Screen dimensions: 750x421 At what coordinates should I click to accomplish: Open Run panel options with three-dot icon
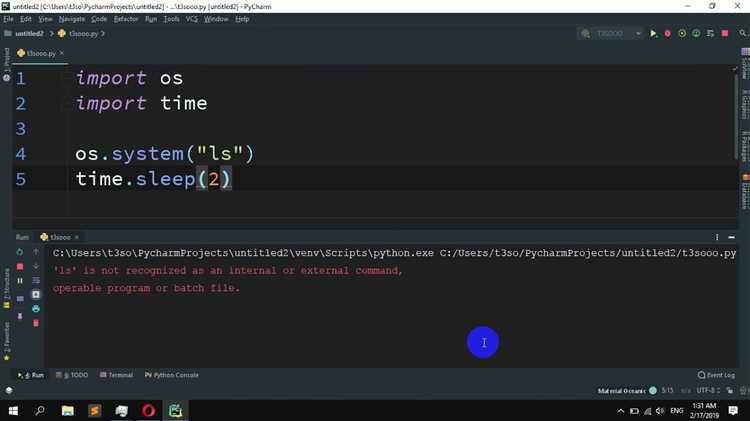(717, 237)
